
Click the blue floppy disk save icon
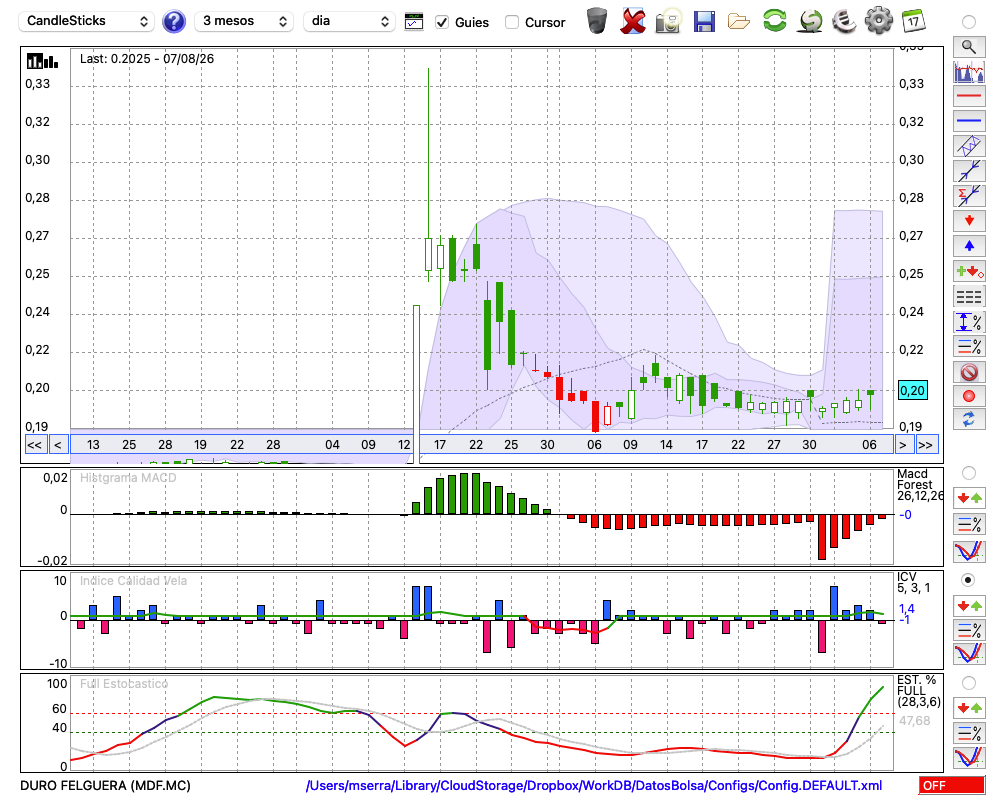point(704,22)
